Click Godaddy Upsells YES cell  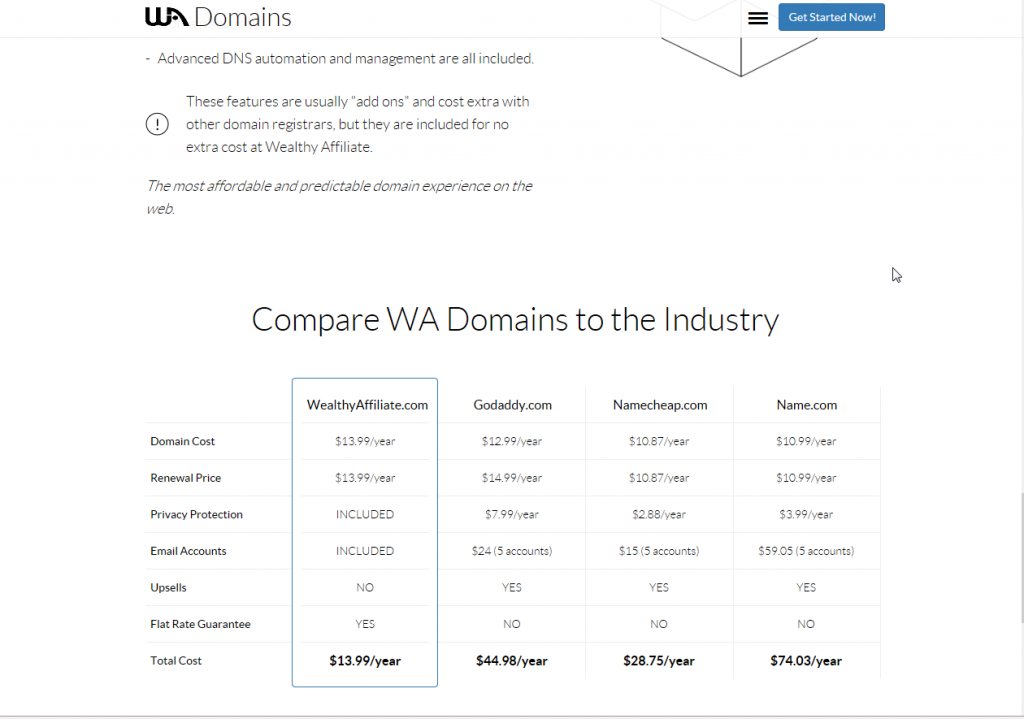click(511, 588)
